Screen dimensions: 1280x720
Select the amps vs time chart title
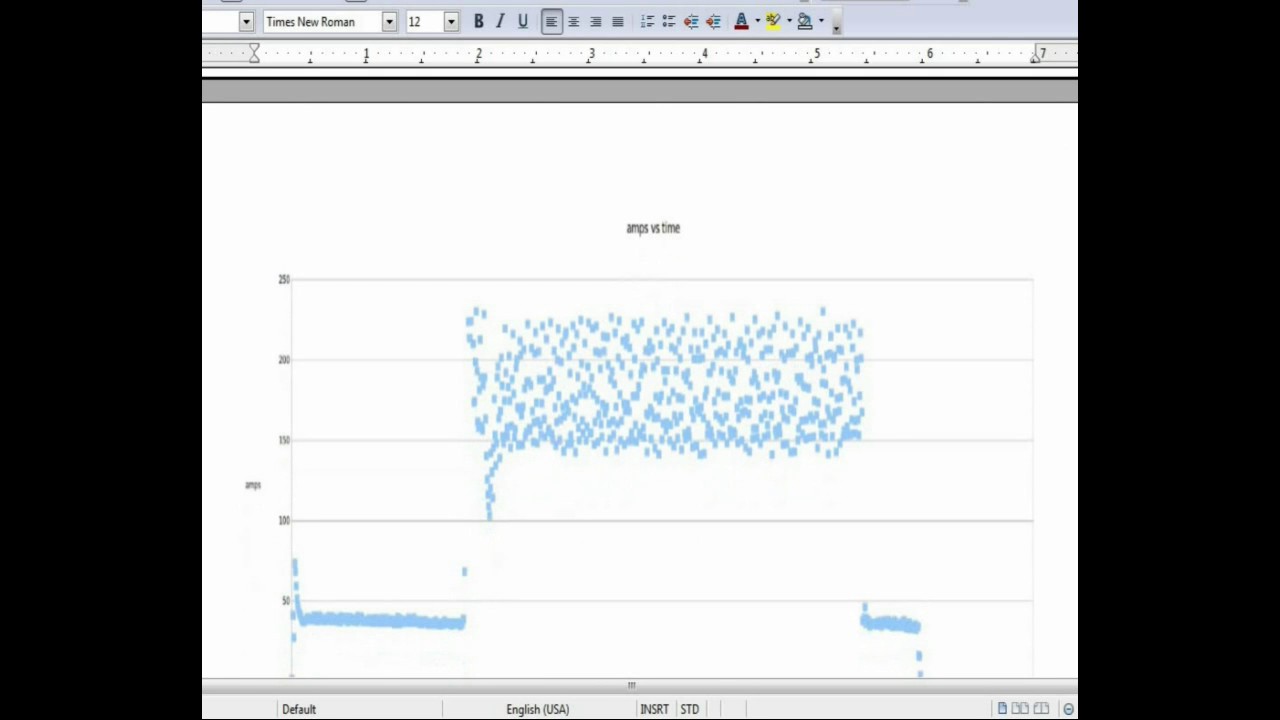[x=653, y=228]
